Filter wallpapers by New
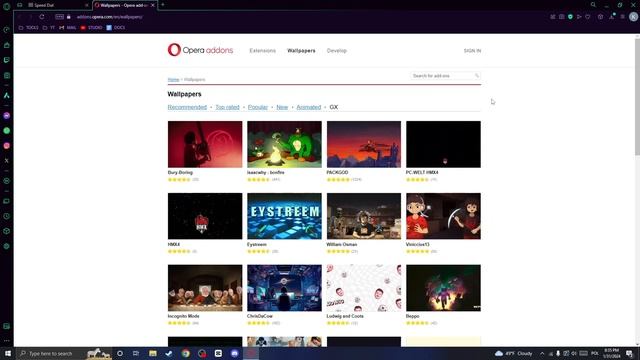 [282, 107]
